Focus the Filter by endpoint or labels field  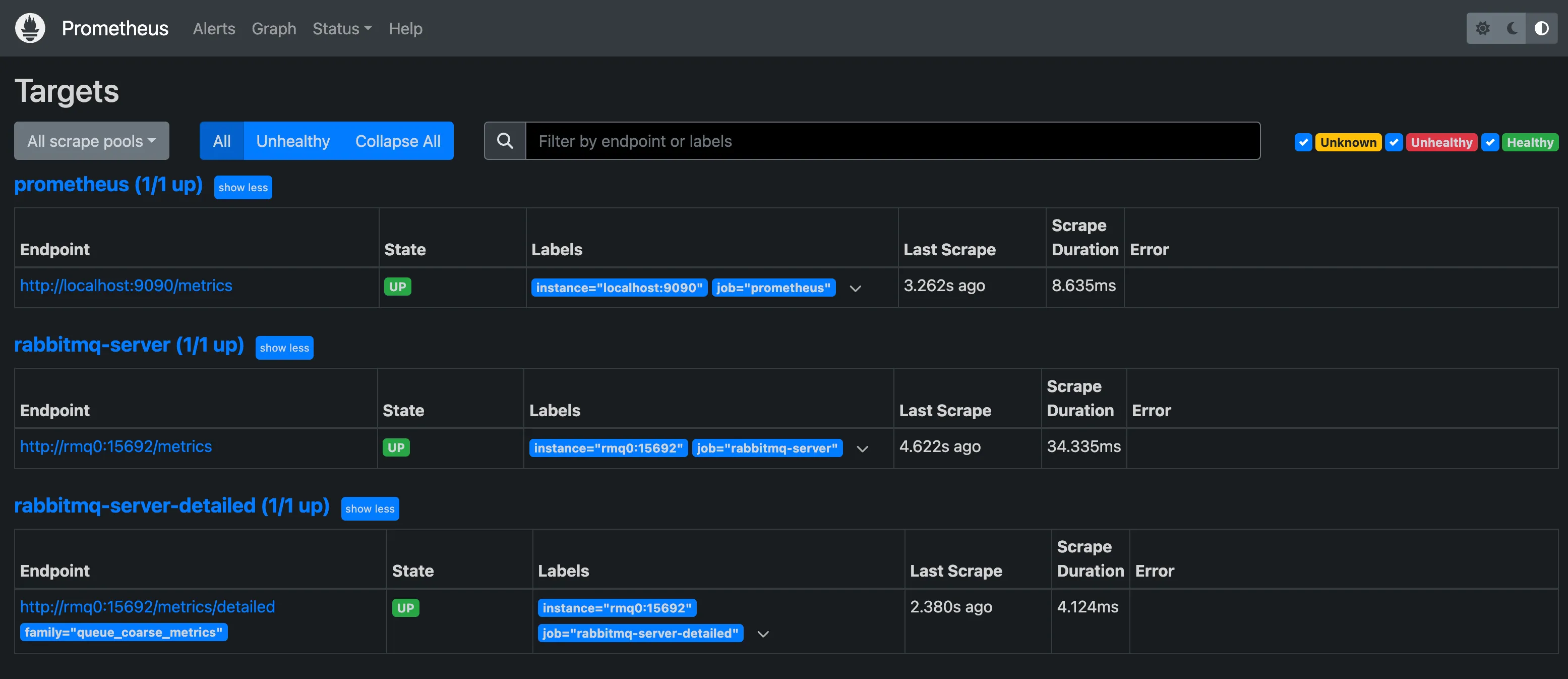(893, 141)
